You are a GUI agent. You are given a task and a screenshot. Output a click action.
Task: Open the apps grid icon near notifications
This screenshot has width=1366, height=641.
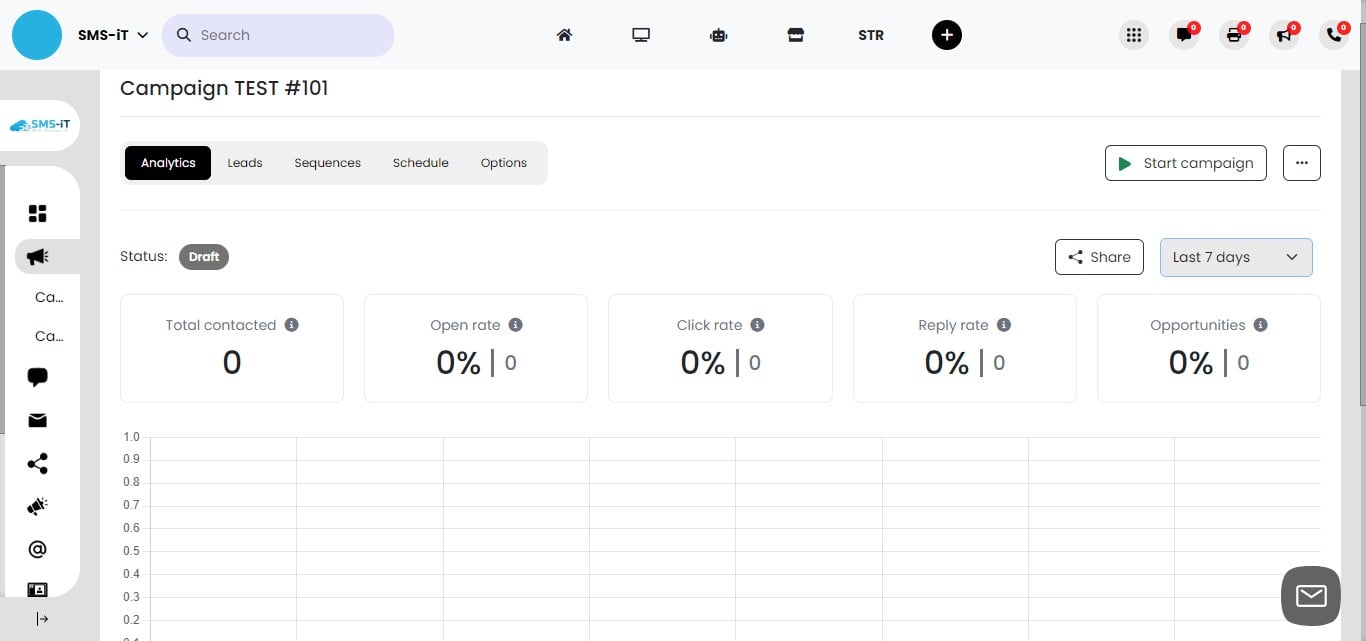click(1134, 34)
